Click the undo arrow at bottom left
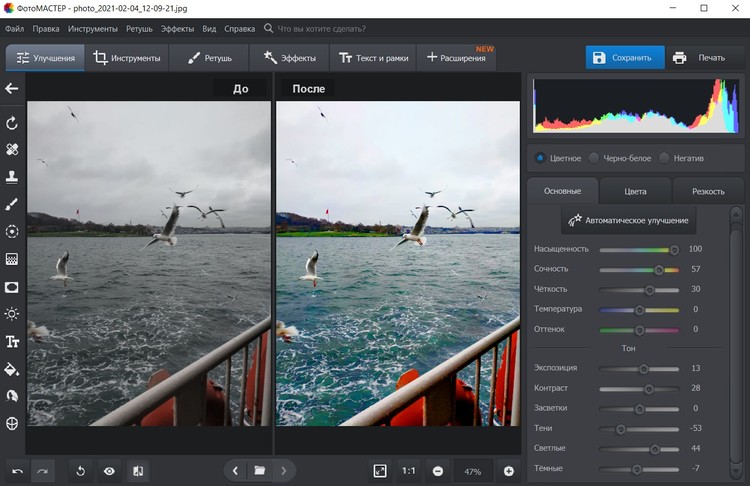This screenshot has width=750, height=486. click(x=17, y=470)
